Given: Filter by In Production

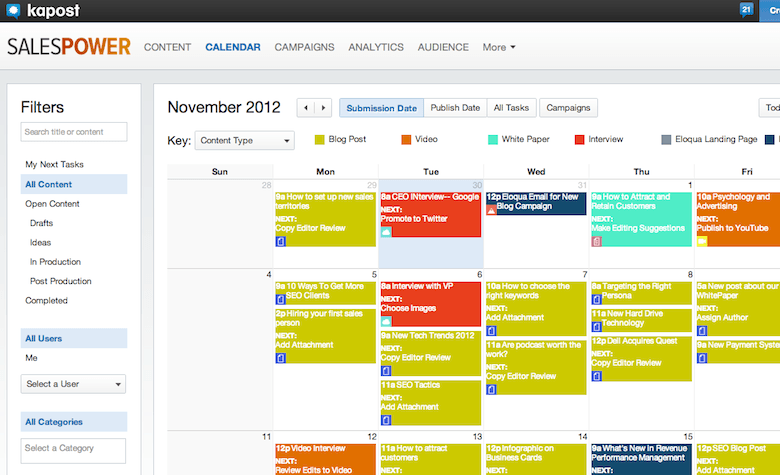Looking at the screenshot, I should coord(55,262).
